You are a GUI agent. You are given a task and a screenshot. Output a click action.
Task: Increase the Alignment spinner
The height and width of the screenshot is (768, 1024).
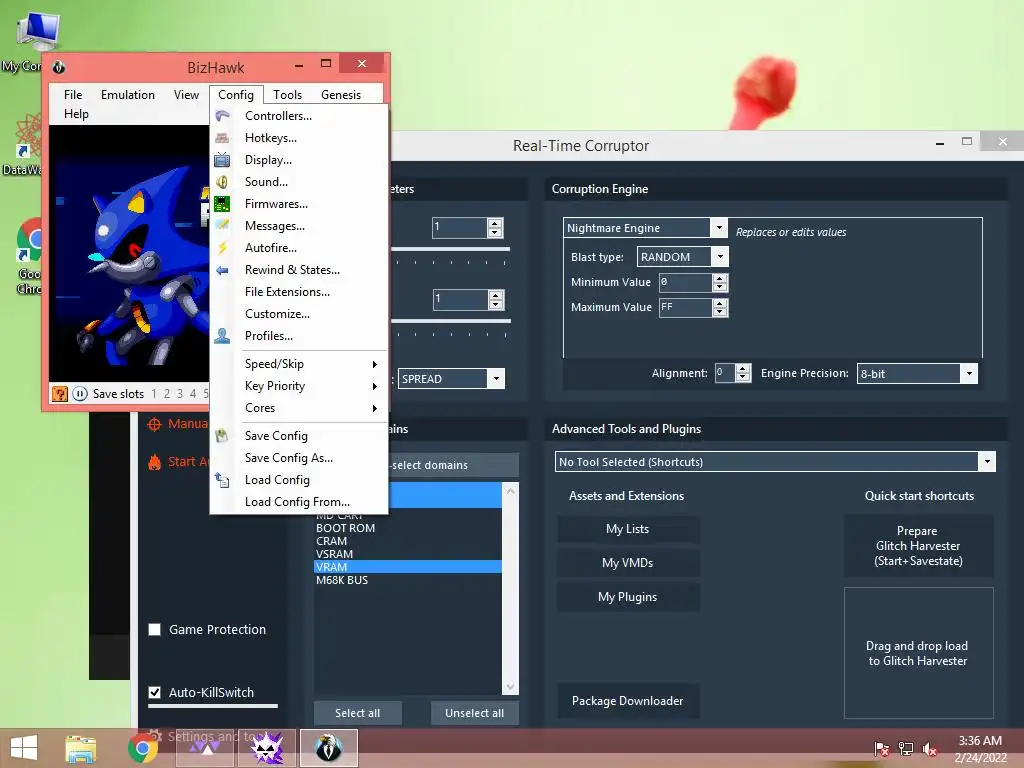pos(743,369)
